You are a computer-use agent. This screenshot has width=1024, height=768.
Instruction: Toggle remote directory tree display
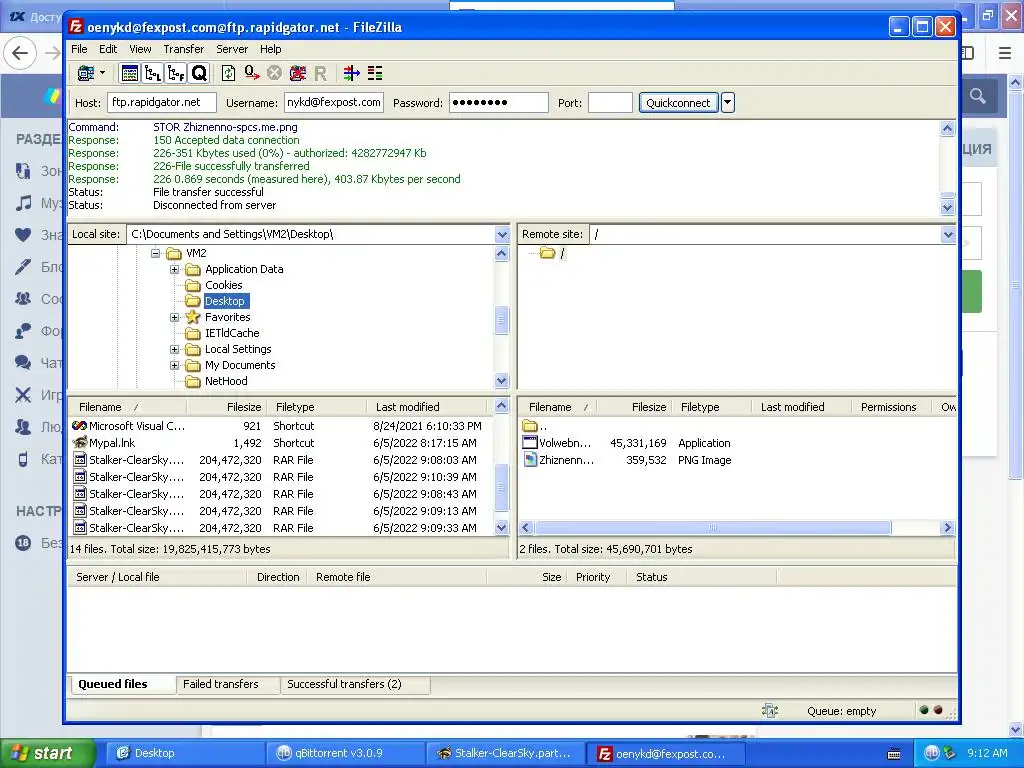click(x=176, y=73)
